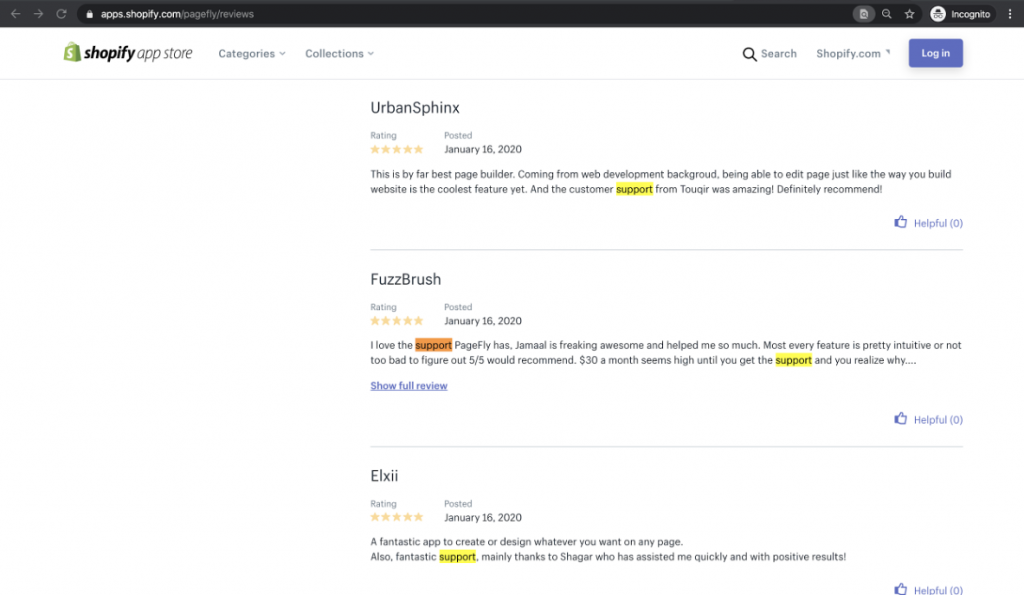Image resolution: width=1024 pixels, height=595 pixels.
Task: Click the star rating on FuzzBrush review
Action: pyautogui.click(x=396, y=321)
